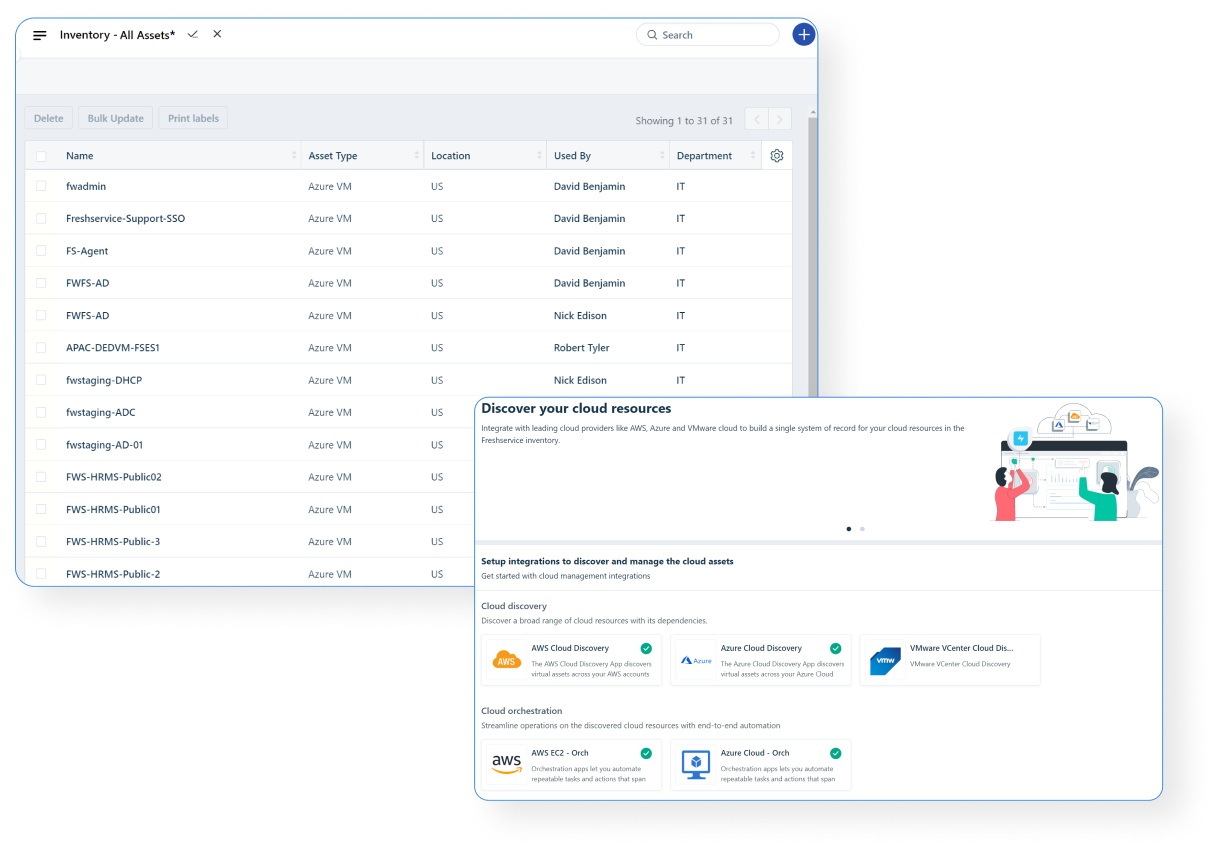The height and width of the screenshot is (852, 1216).
Task: Click in the Search field
Action: click(715, 35)
